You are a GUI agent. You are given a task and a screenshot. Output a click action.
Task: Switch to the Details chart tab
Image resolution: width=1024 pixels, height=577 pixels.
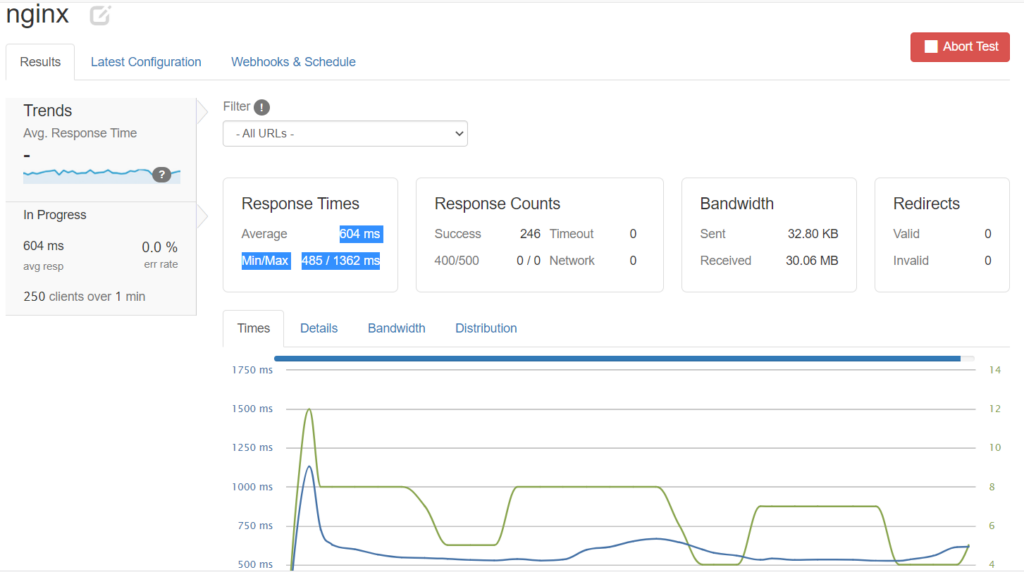point(319,328)
